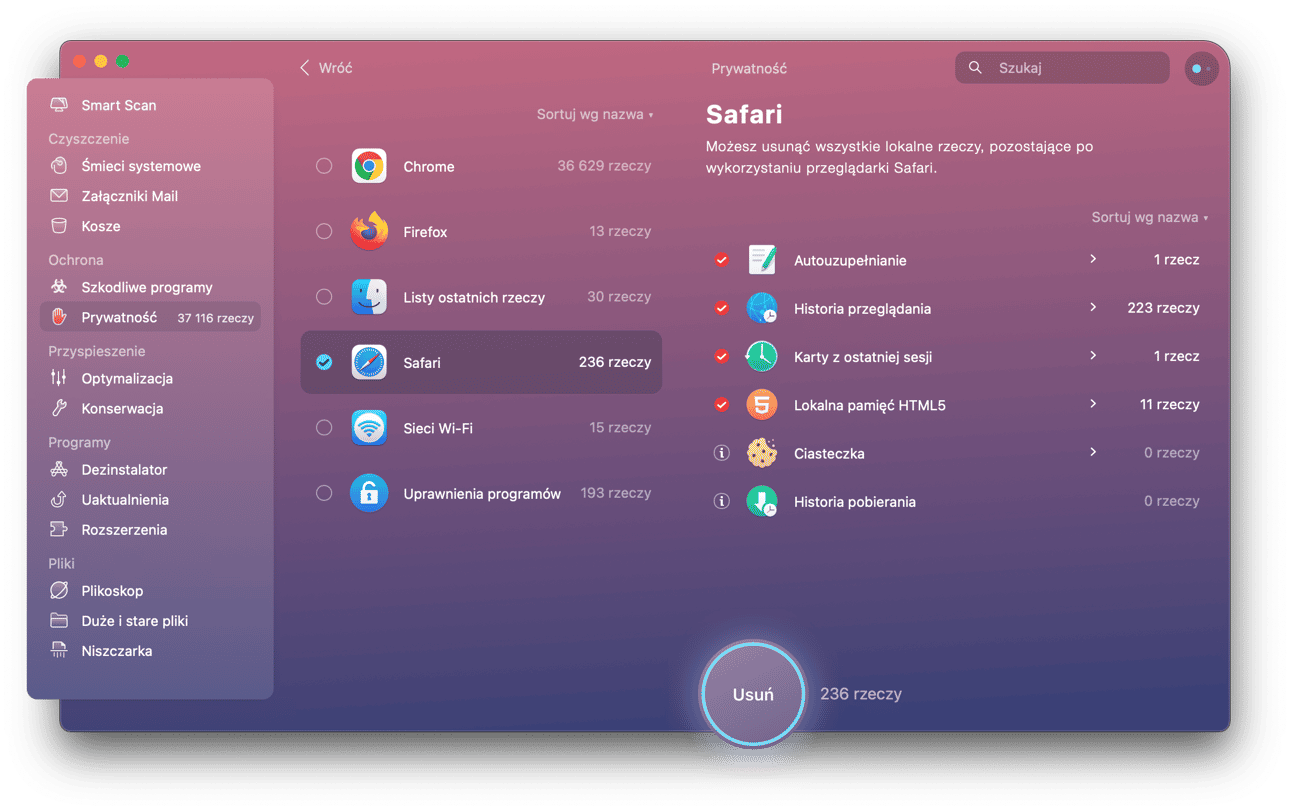Image resolution: width=1290 pixels, height=811 pixels.
Task: Click the Ciasteczka cookies icon
Action: 762,453
